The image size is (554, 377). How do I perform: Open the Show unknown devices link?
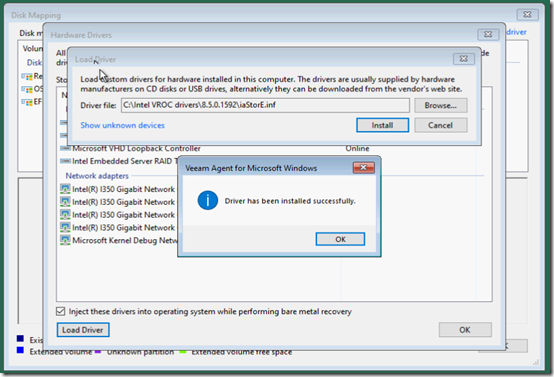[122, 125]
